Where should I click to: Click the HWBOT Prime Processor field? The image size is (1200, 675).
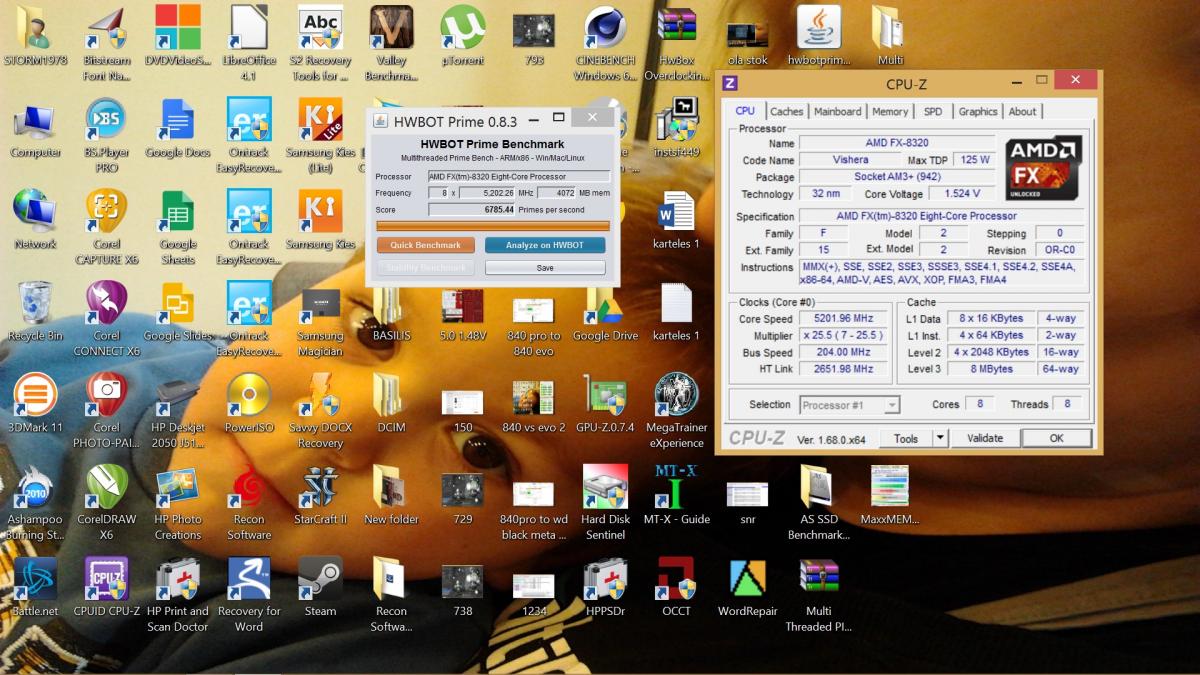pos(519,177)
